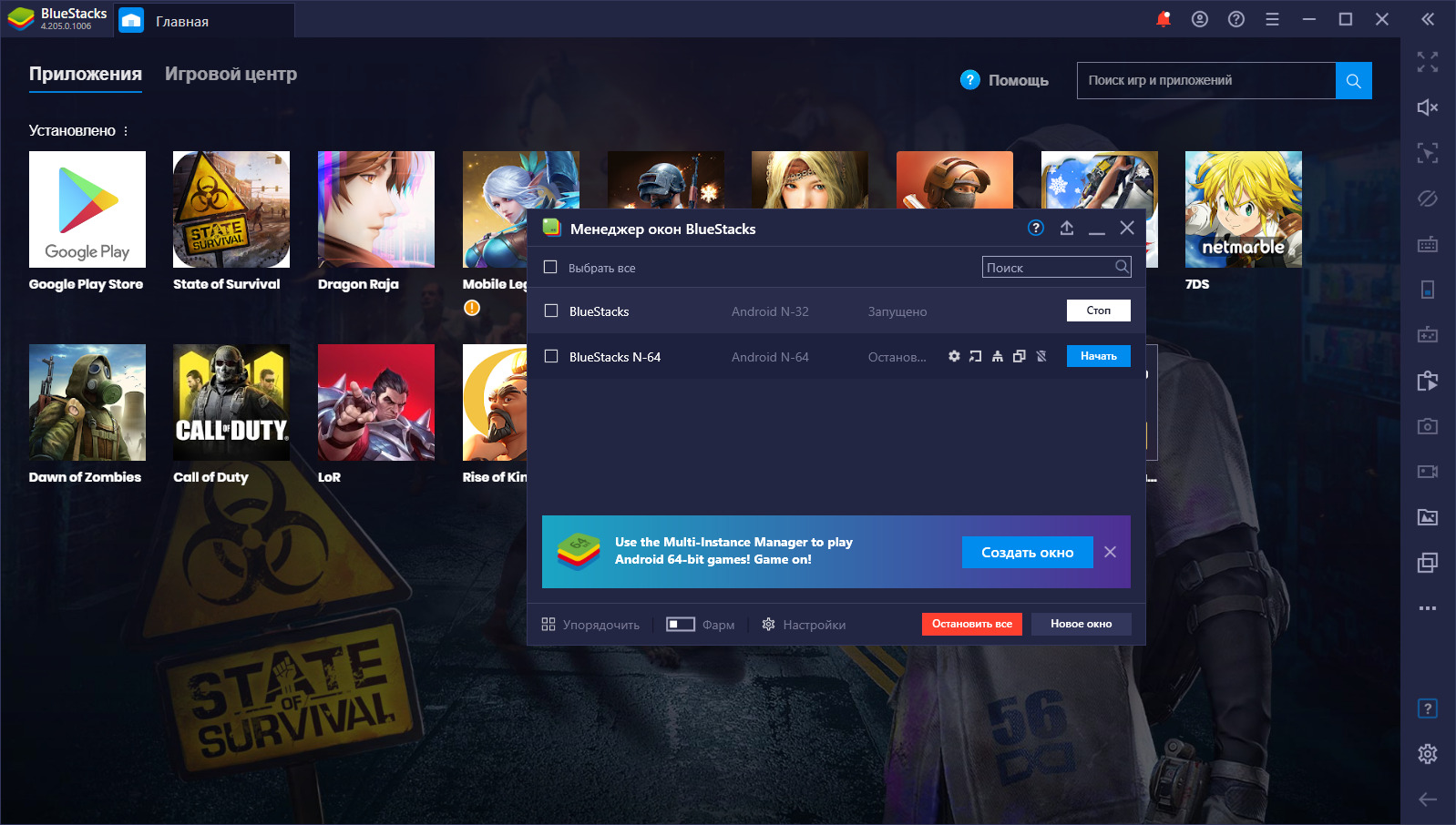Check the BlueStacks N-64 instance checkbox

pos(551,356)
